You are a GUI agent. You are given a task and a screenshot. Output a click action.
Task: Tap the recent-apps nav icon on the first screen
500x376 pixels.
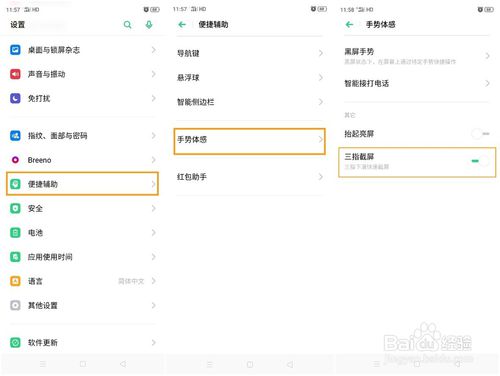pos(43,364)
